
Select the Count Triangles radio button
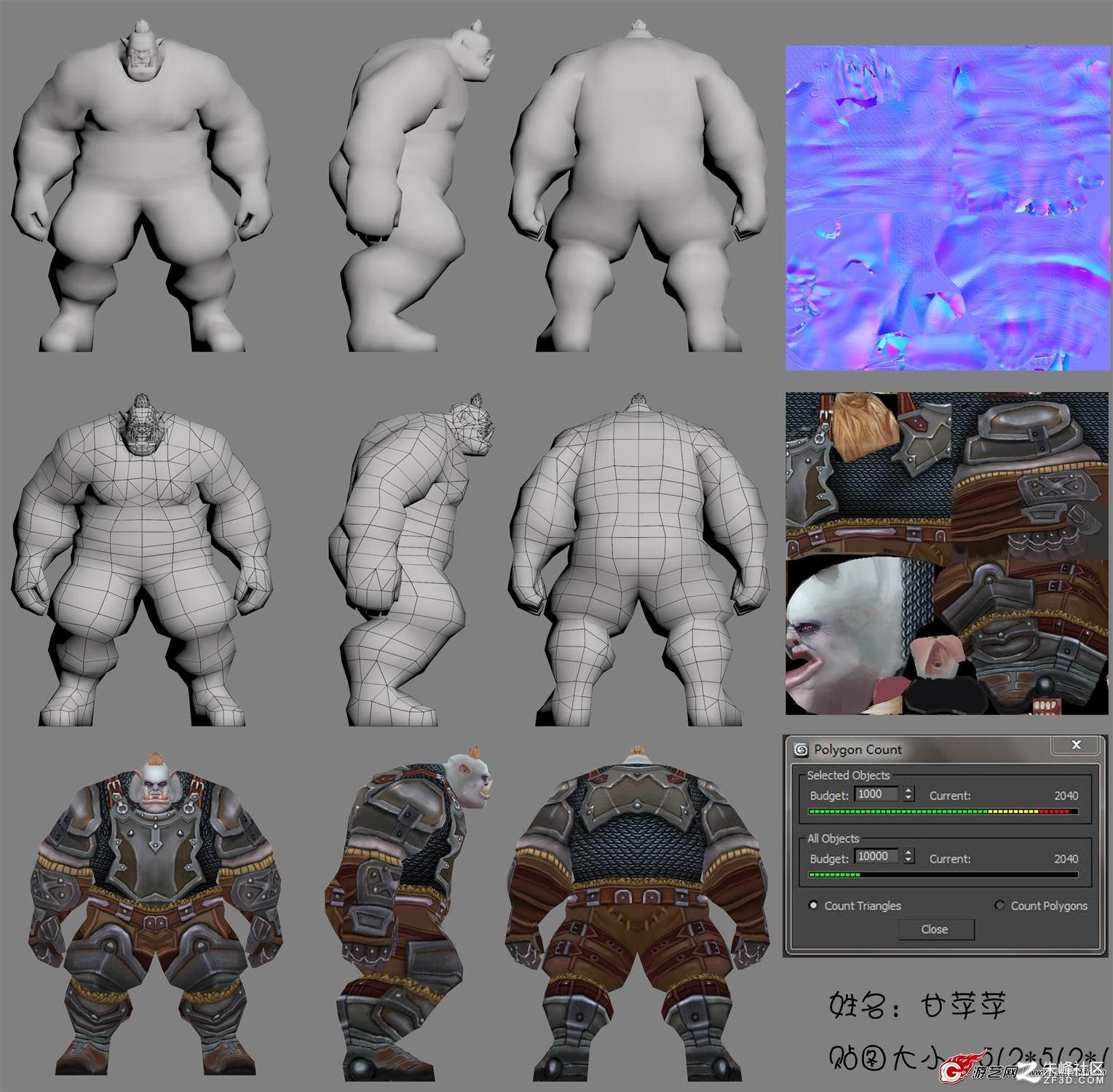pyautogui.click(x=814, y=906)
